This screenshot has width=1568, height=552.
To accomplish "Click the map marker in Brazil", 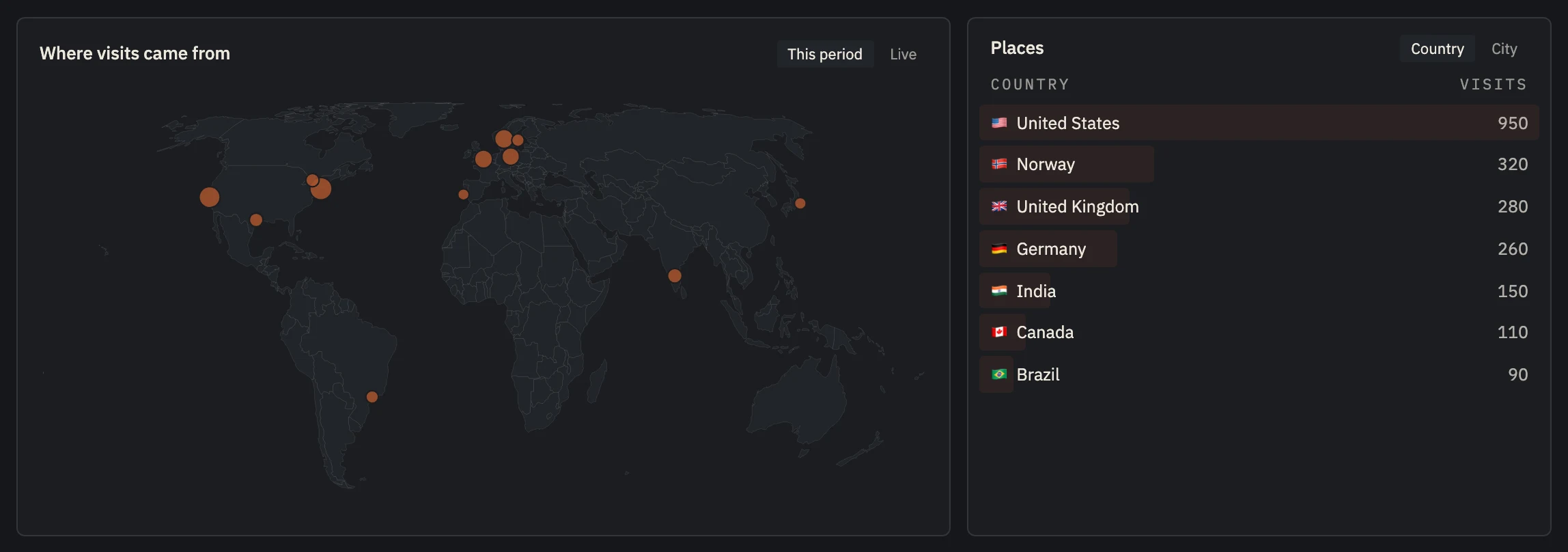I will click(372, 397).
